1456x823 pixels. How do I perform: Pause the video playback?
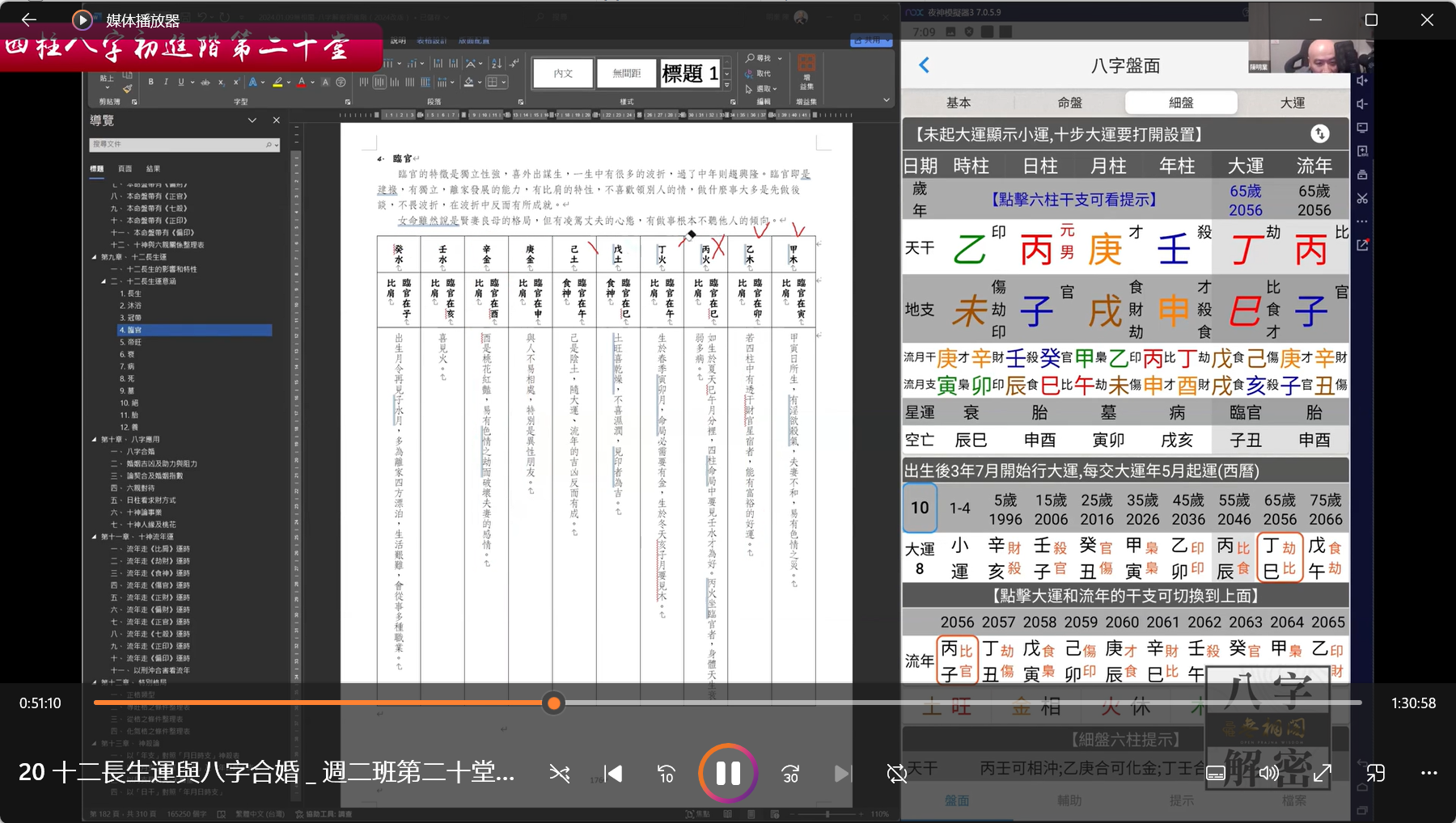(728, 774)
